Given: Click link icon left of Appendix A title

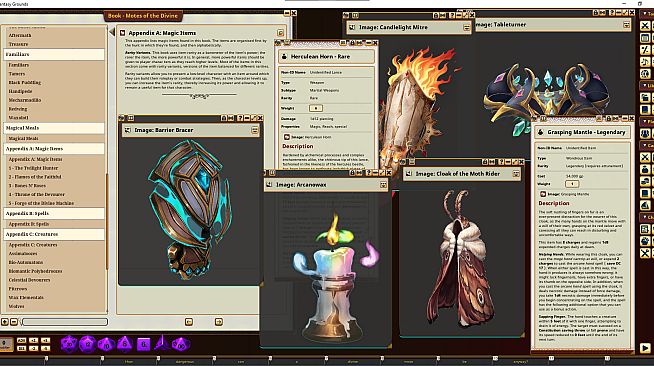Looking at the screenshot, I should [x=123, y=33].
